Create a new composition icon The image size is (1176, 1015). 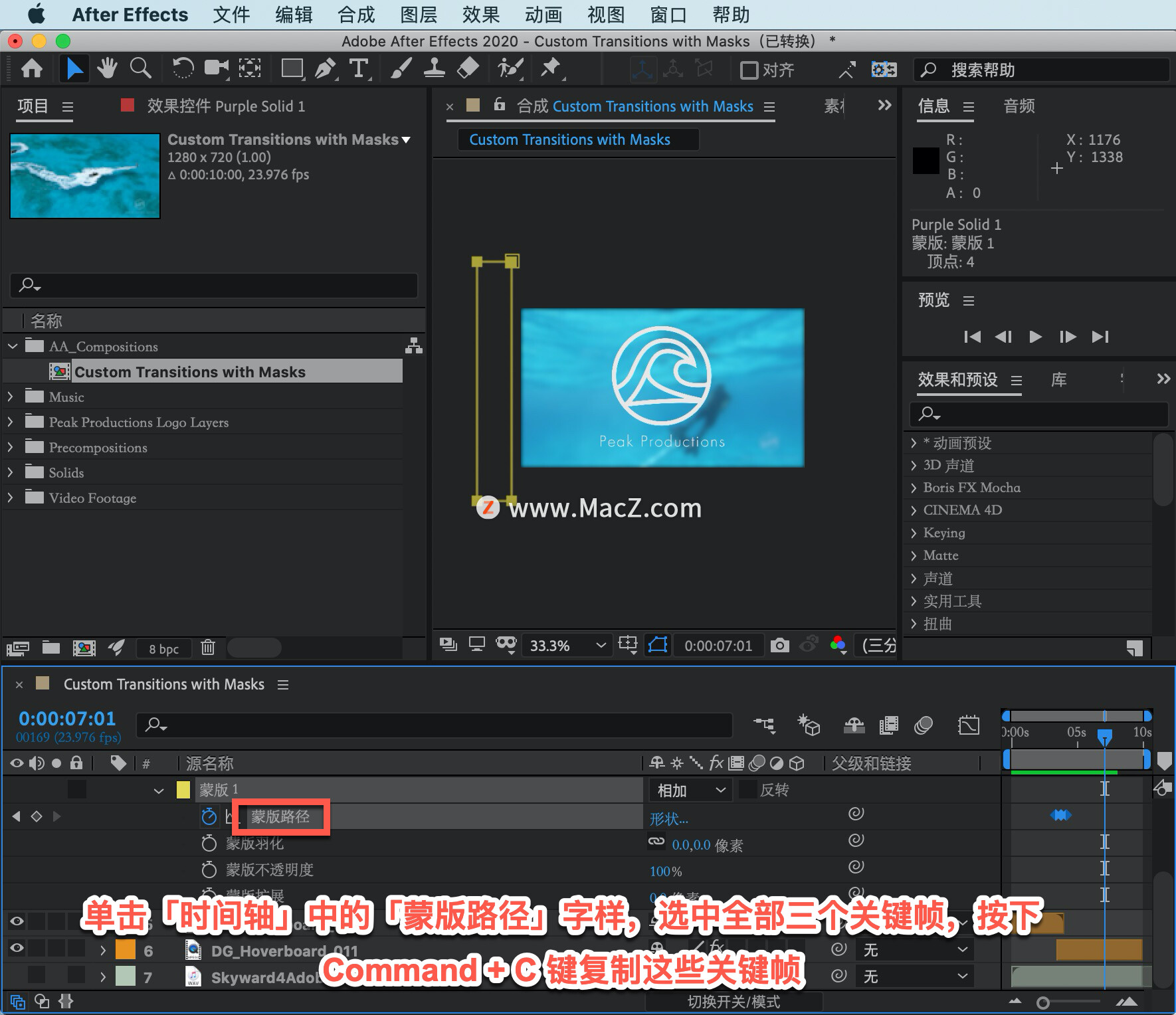click(84, 648)
